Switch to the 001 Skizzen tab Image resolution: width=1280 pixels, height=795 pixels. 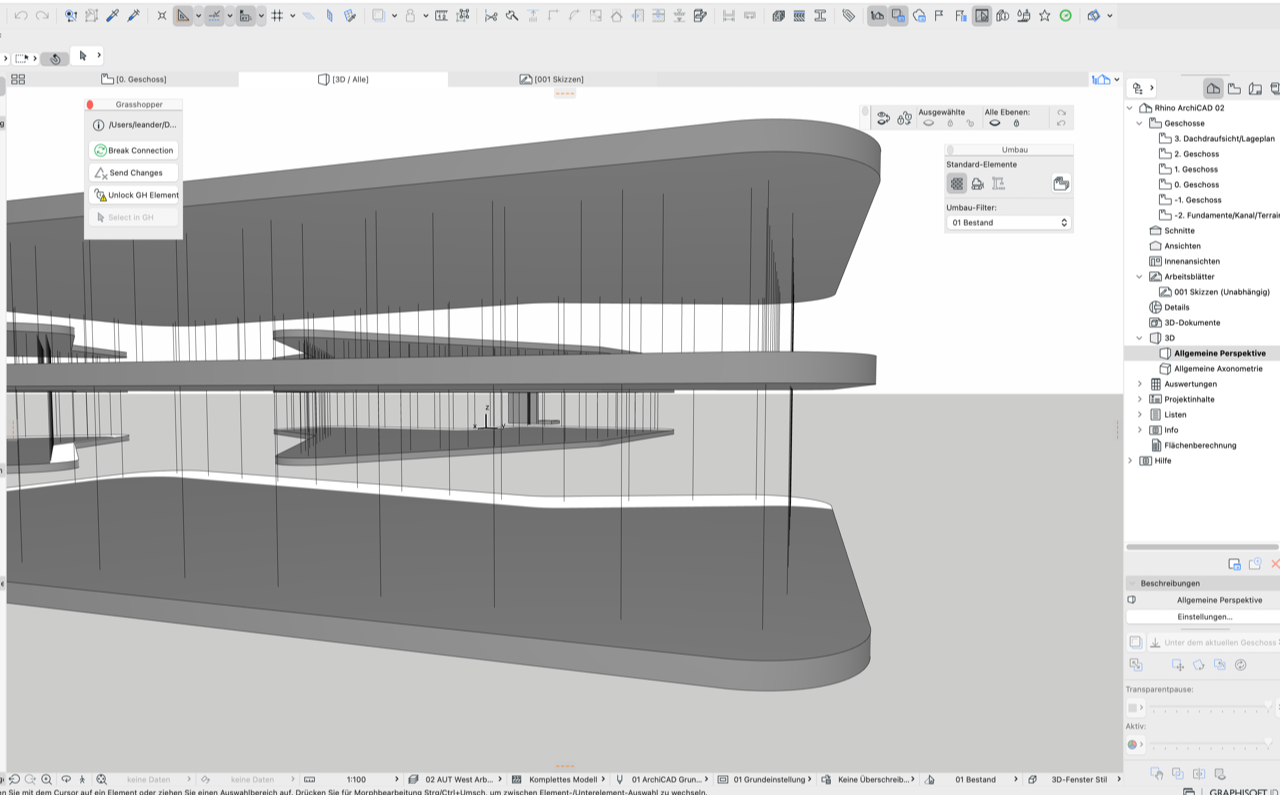[551, 79]
